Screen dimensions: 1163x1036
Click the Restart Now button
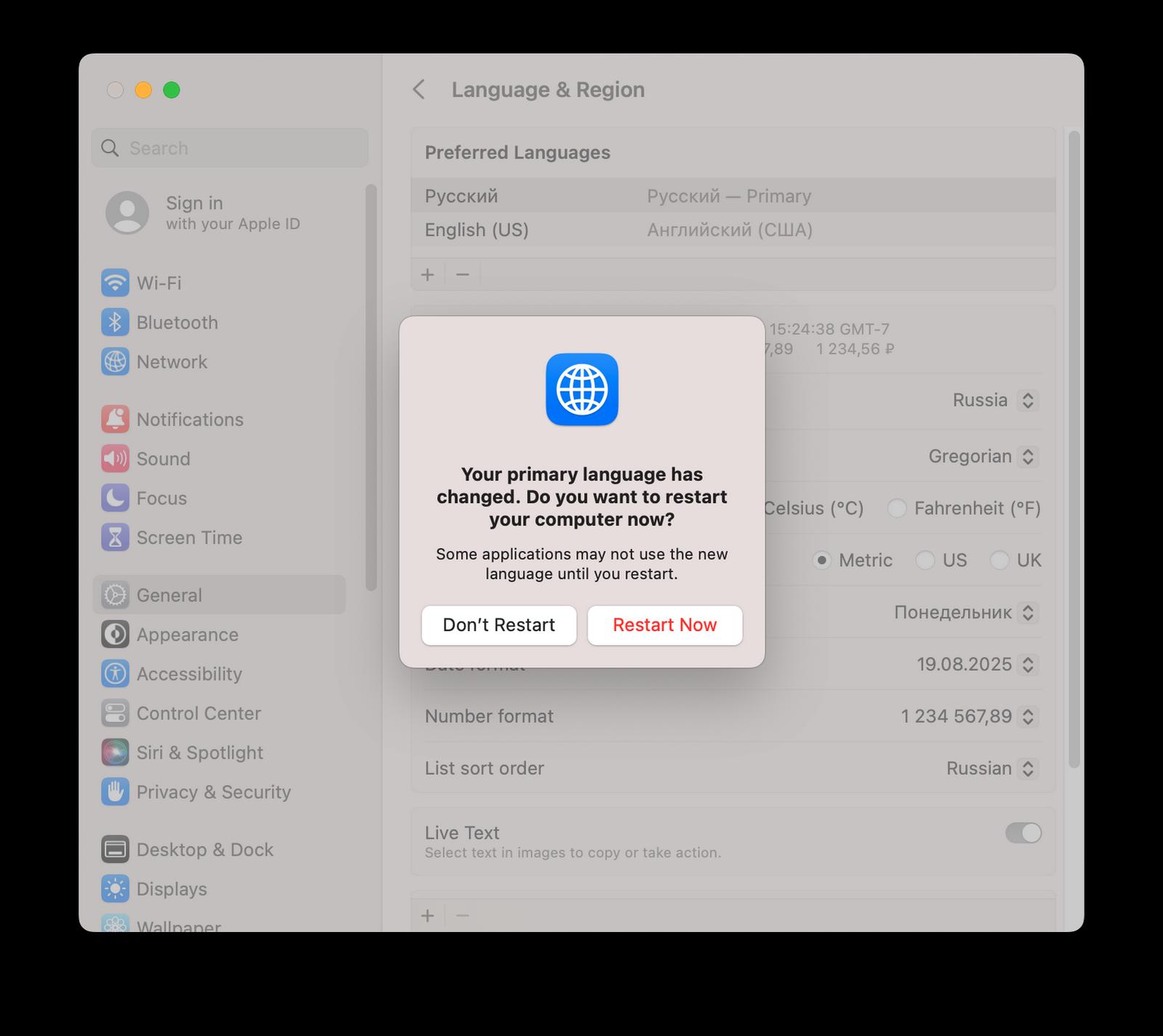[664, 625]
